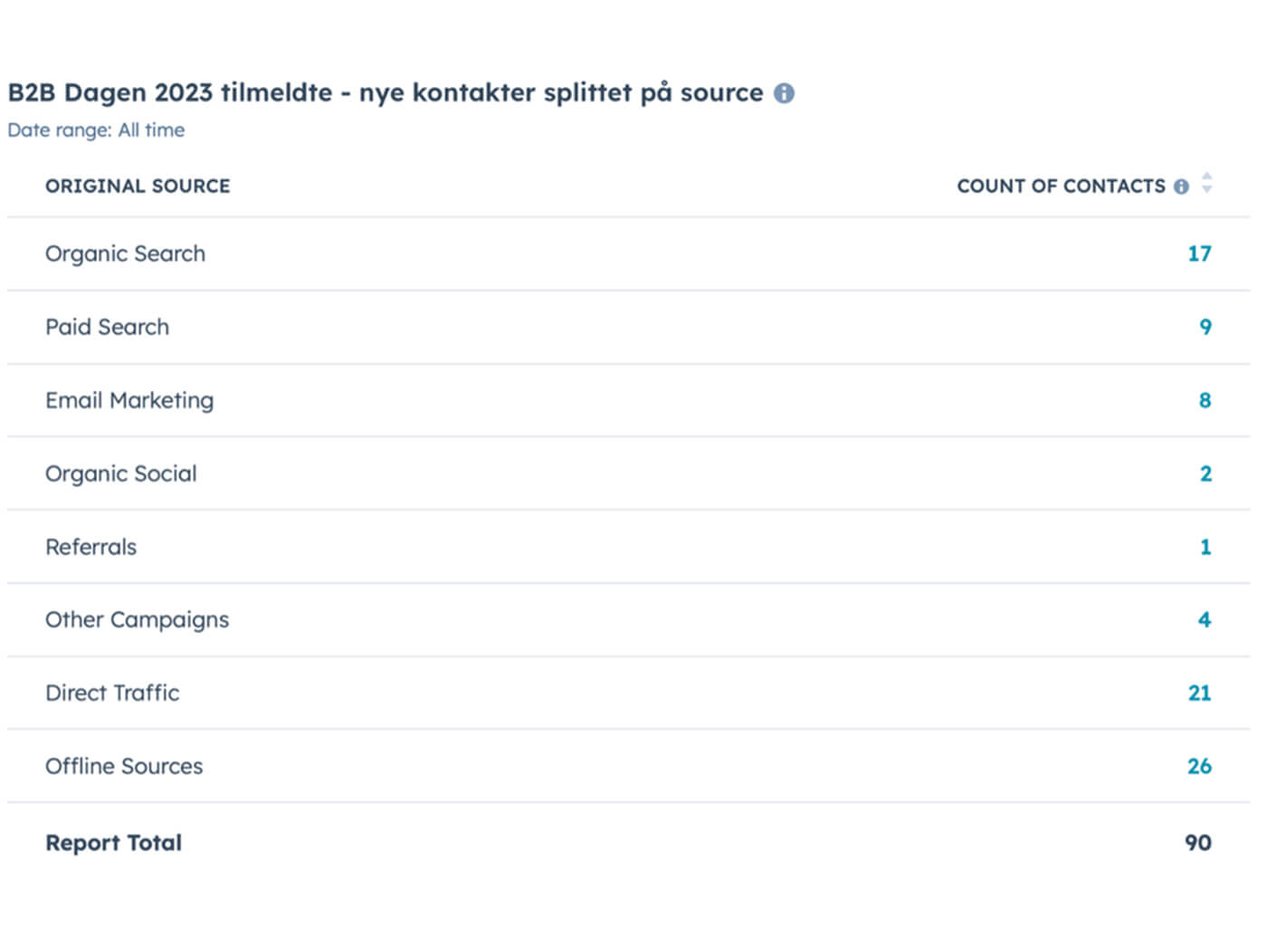1267x929 pixels.
Task: Click the Report Total value 90
Action: pos(1198,843)
